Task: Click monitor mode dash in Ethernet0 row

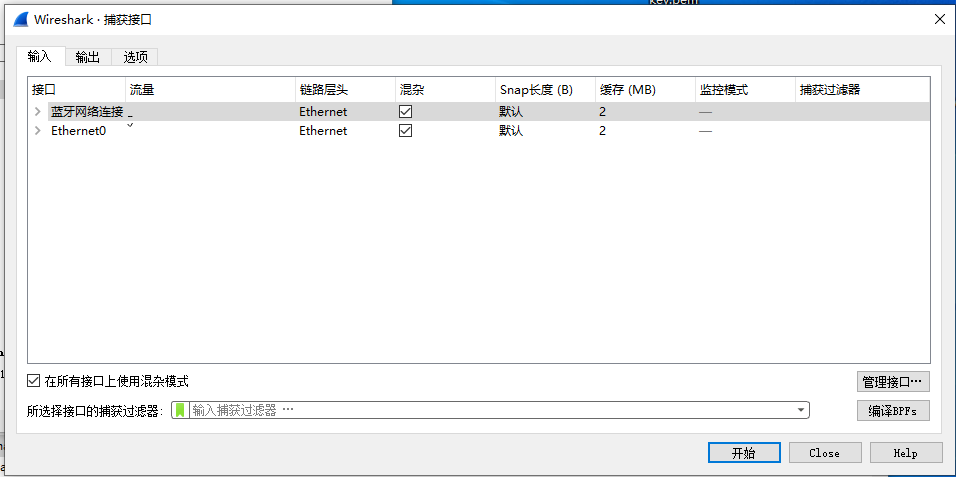Action: point(705,131)
